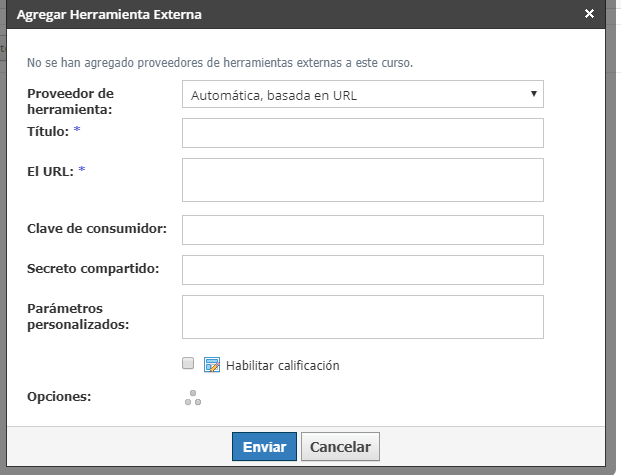Image resolution: width=621 pixels, height=475 pixels.
Task: Enable the Habilitar calificación checkbox
Action: (x=188, y=363)
